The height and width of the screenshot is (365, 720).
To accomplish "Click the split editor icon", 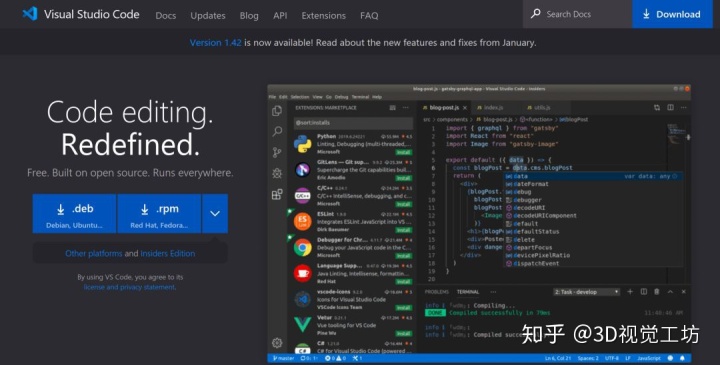I will coord(670,108).
